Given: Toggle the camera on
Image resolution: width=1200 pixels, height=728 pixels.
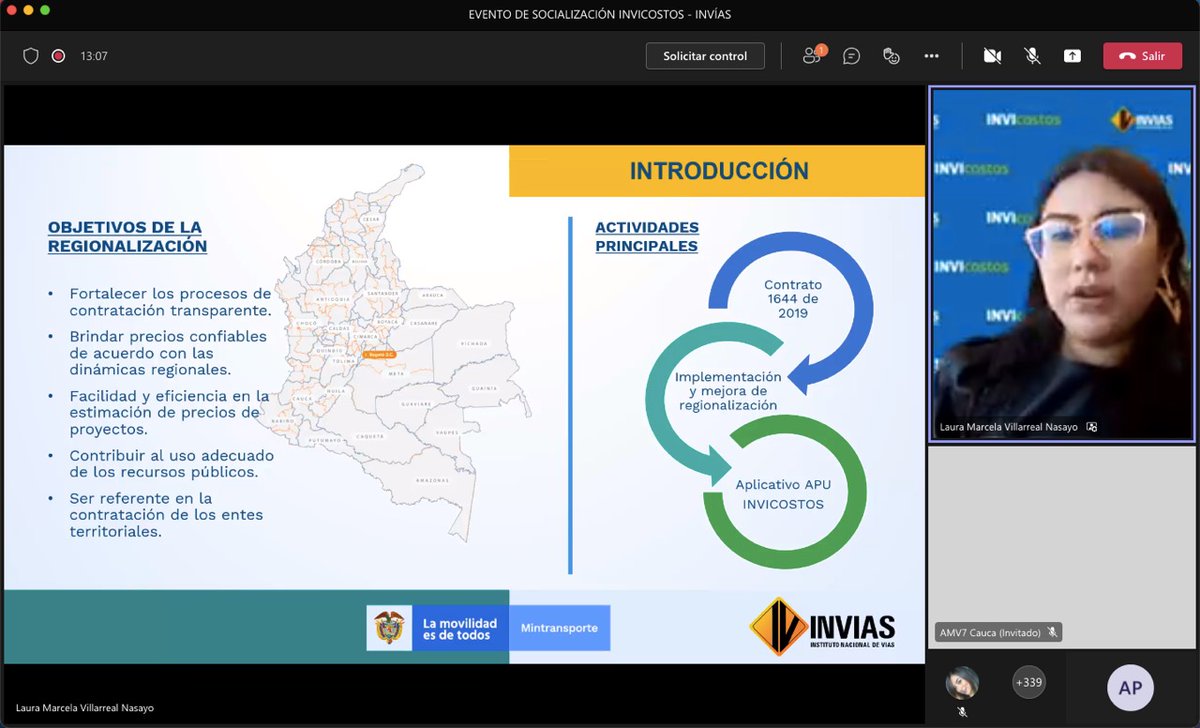Looking at the screenshot, I should coord(992,56).
